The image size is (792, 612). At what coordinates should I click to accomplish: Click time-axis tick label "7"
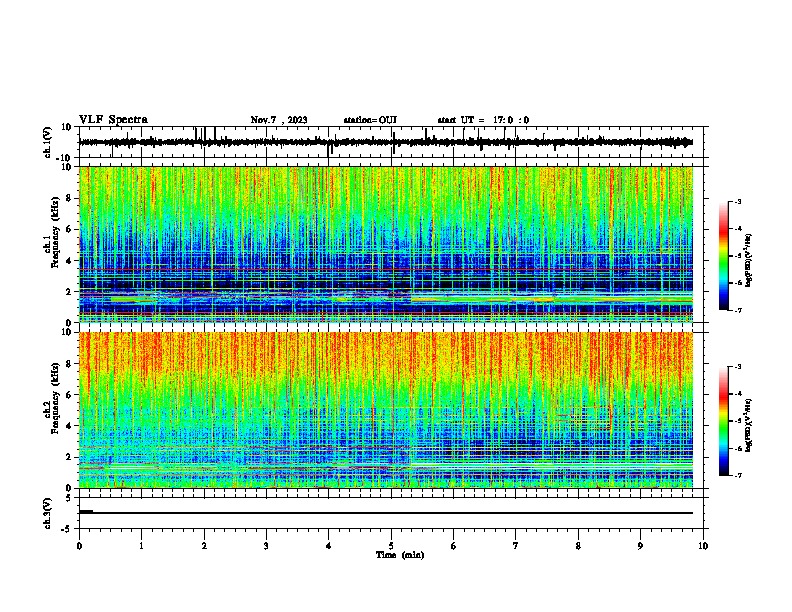click(x=516, y=546)
